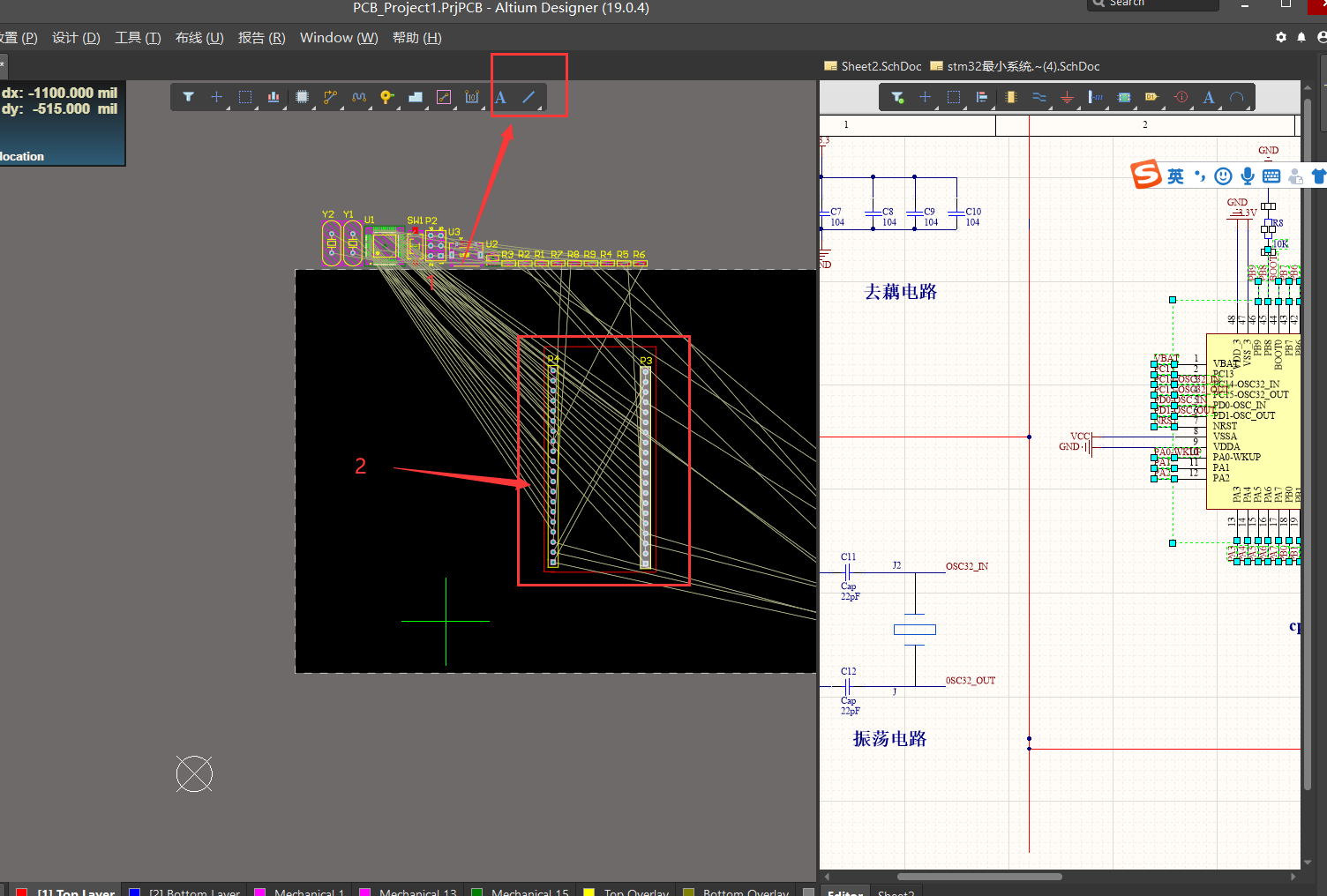Click capacitor C11 in the schematic

tap(848, 571)
